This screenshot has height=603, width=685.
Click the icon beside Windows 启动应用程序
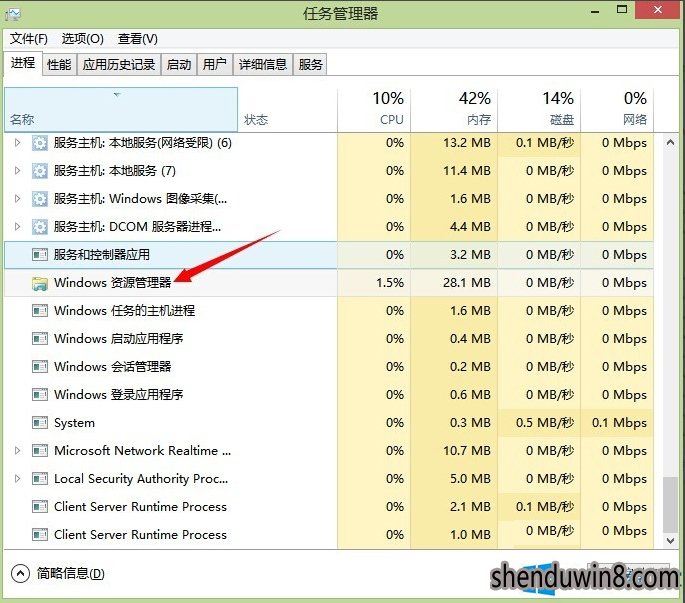click(40, 339)
